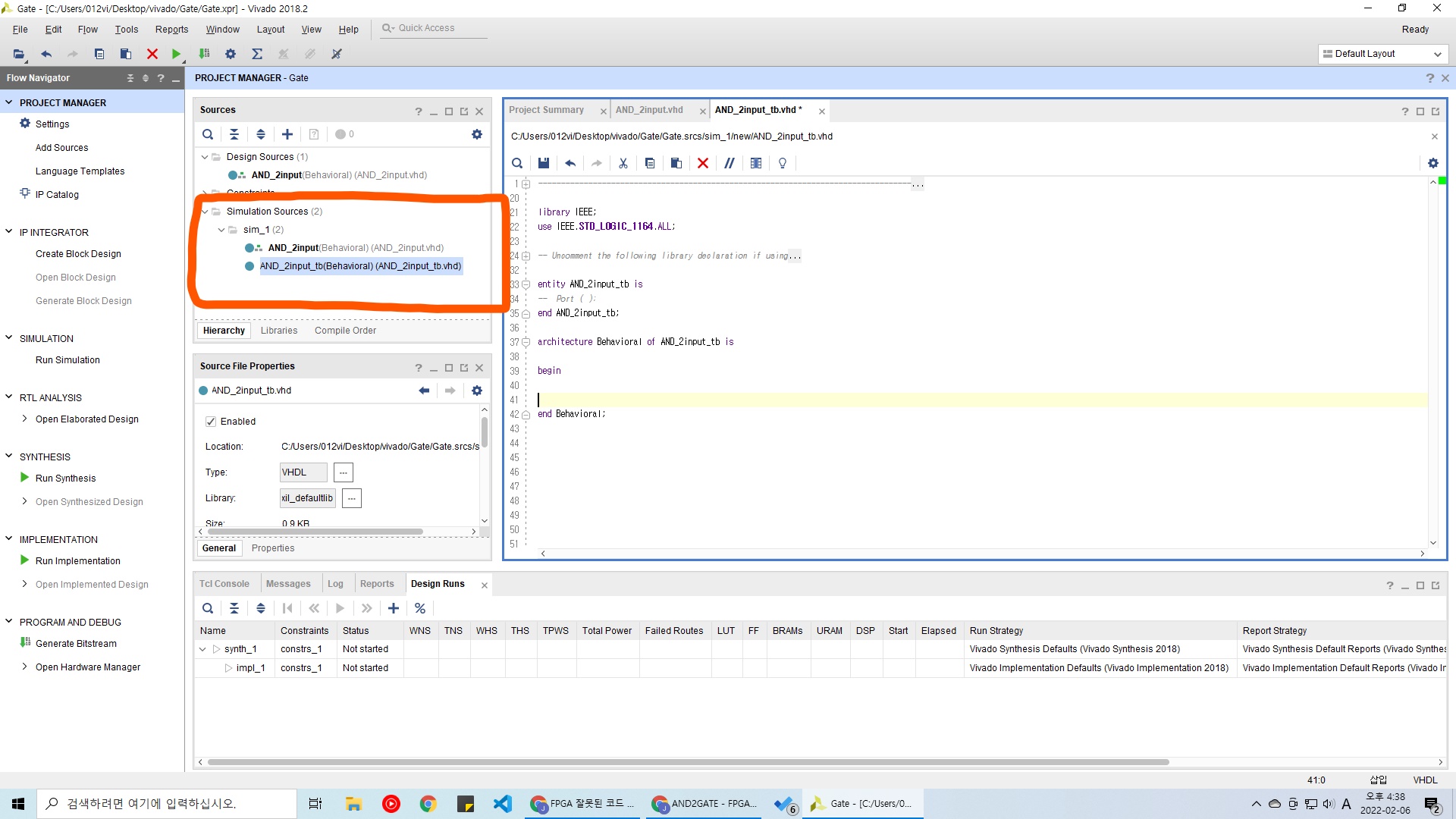The height and width of the screenshot is (819, 1456).
Task: Click the Sigma report icon in toolbar
Action: [x=257, y=54]
